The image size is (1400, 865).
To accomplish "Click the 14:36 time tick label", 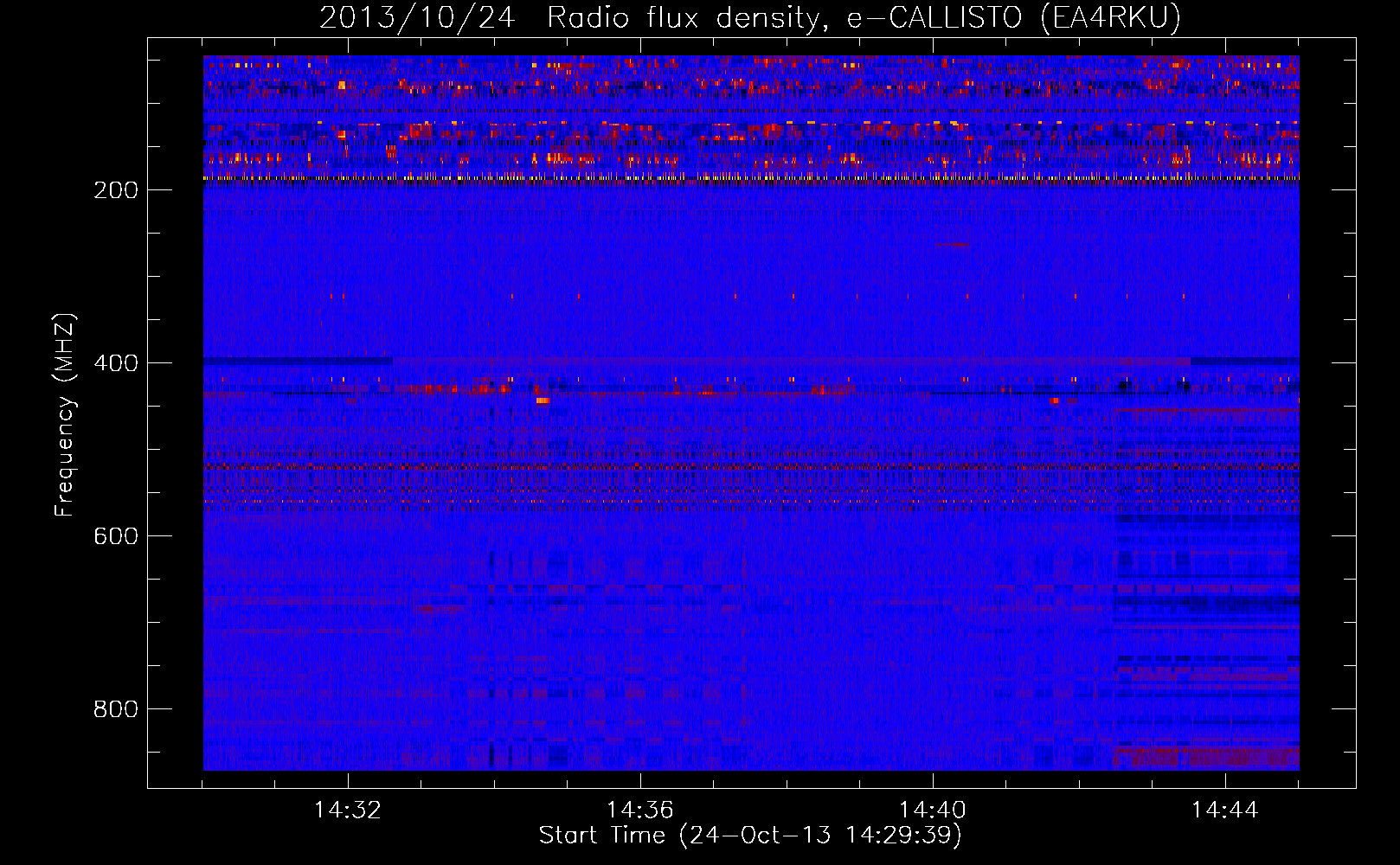I will click(640, 811).
